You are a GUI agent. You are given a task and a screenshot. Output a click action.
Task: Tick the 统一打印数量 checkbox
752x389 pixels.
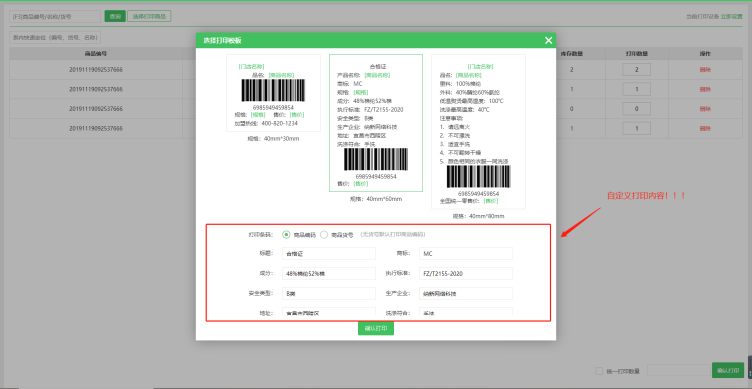point(599,371)
